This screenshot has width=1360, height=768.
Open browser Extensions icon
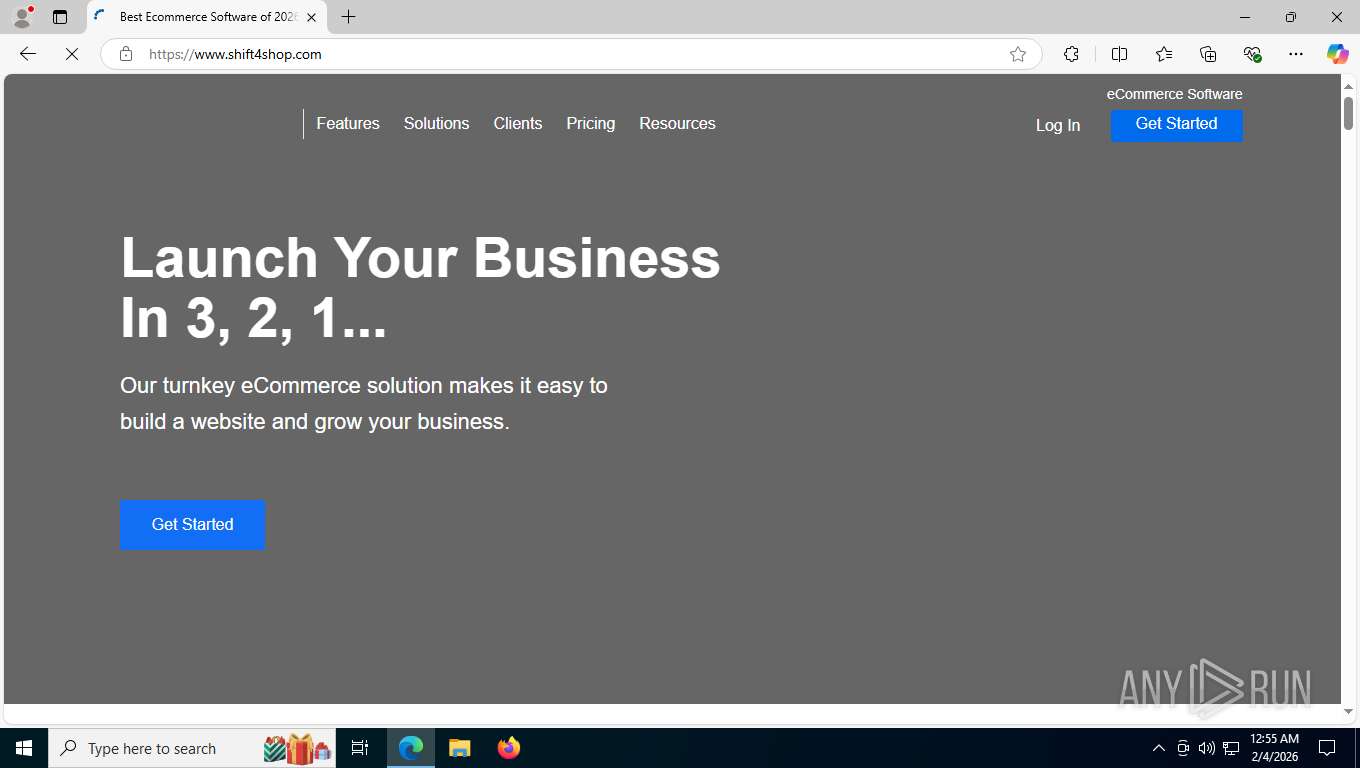1071,54
